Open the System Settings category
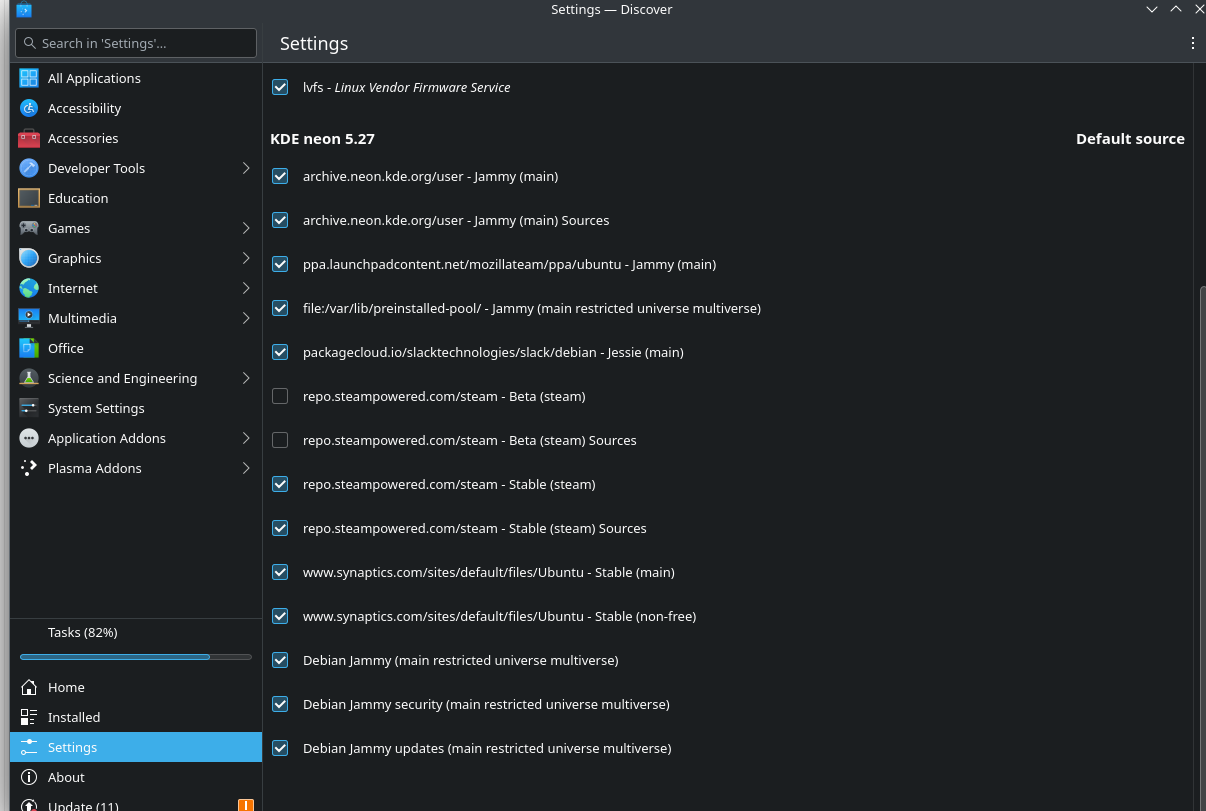The image size is (1206, 811). pos(136,408)
